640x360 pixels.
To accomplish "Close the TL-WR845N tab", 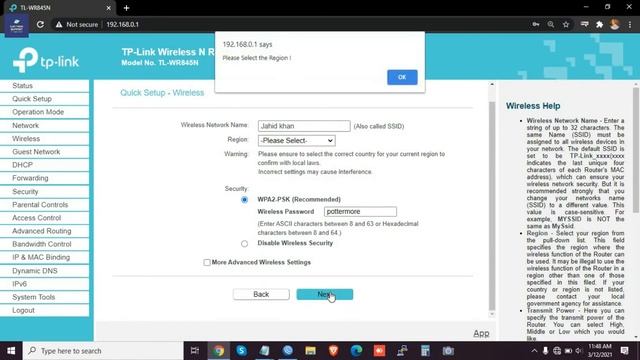I will coord(108,8).
